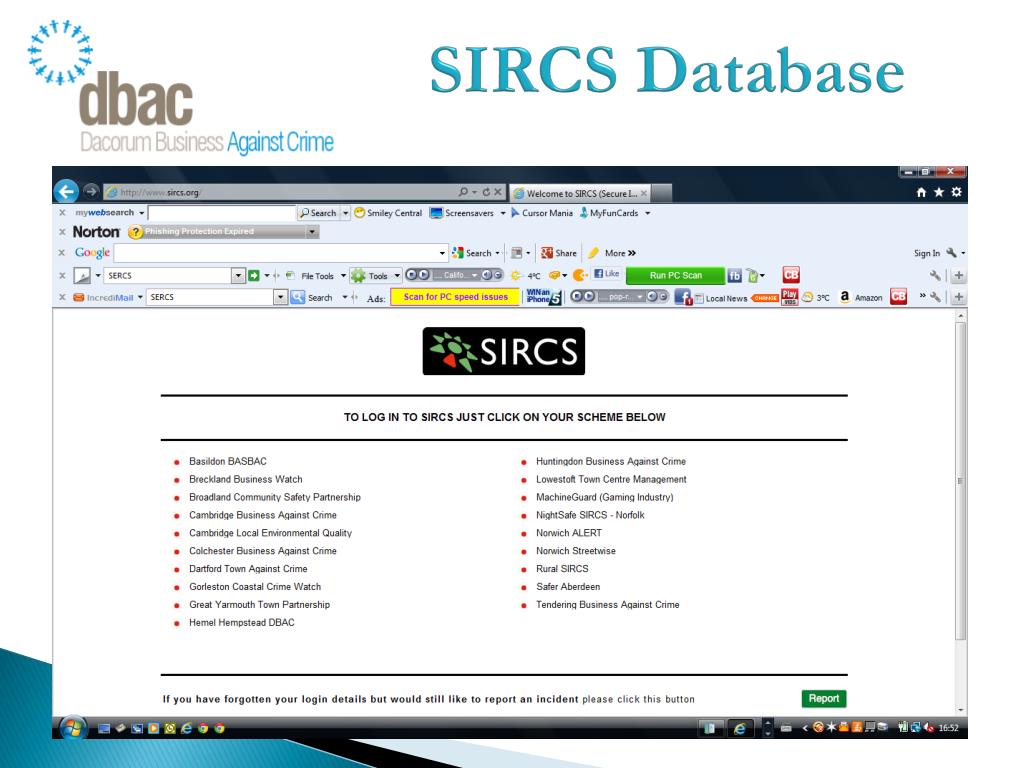Click the IncrediMail envelope icon
Image resolution: width=1024 pixels, height=768 pixels.
coord(79,297)
